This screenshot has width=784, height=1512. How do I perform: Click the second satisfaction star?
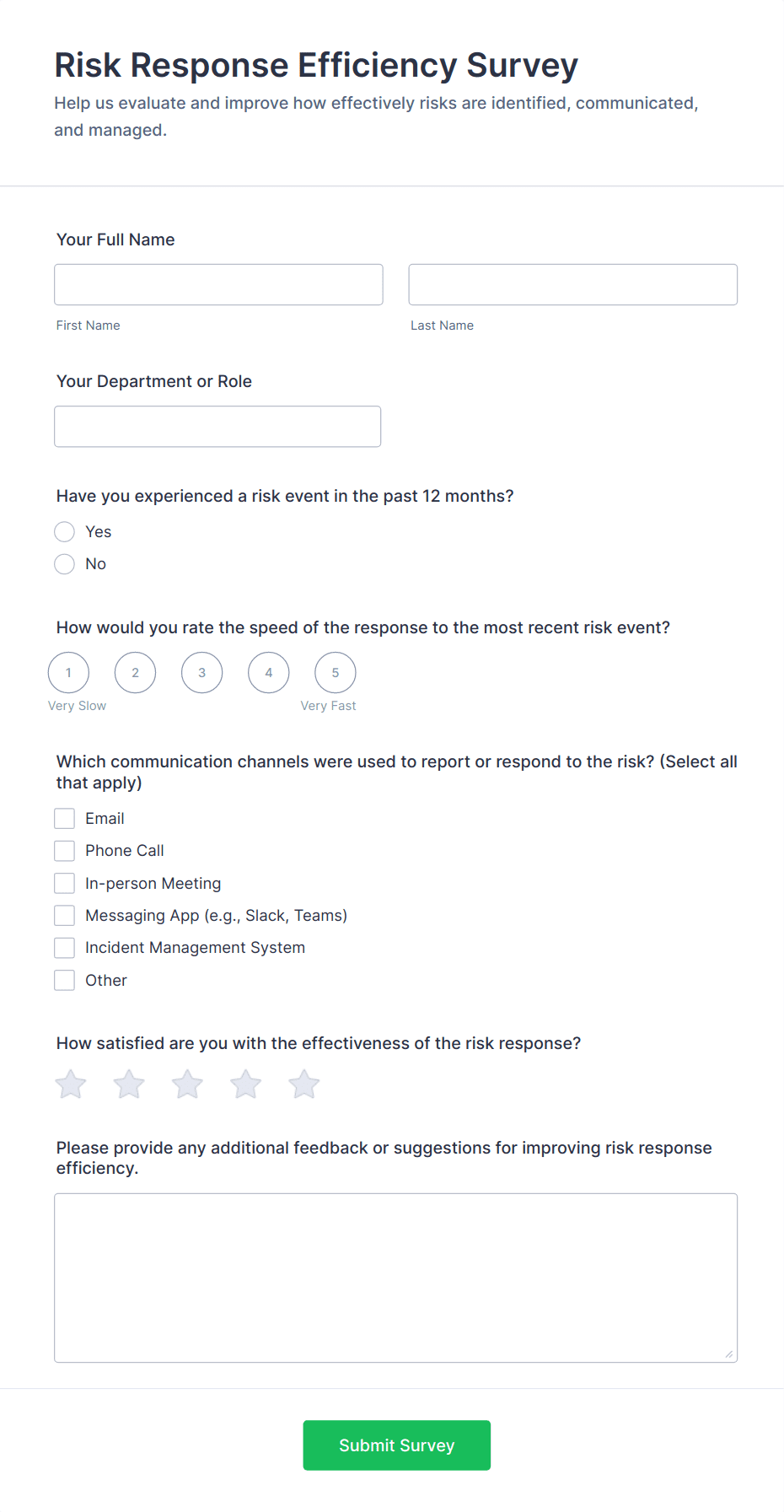pyautogui.click(x=128, y=1084)
